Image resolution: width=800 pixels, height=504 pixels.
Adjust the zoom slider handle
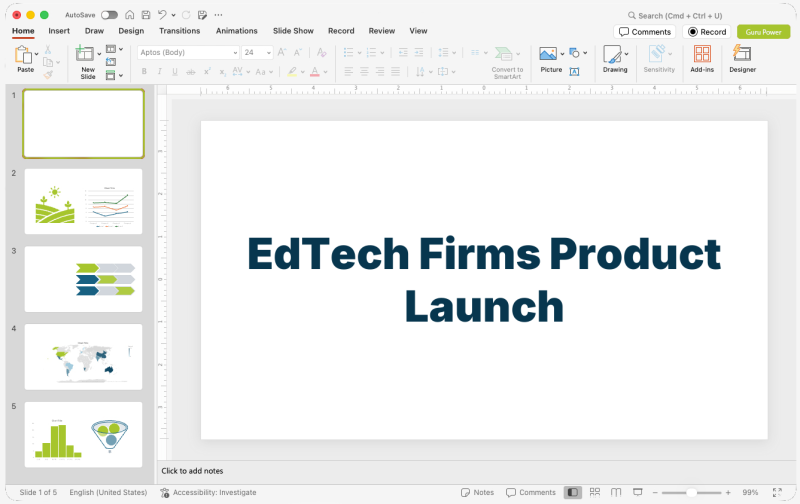coord(691,492)
